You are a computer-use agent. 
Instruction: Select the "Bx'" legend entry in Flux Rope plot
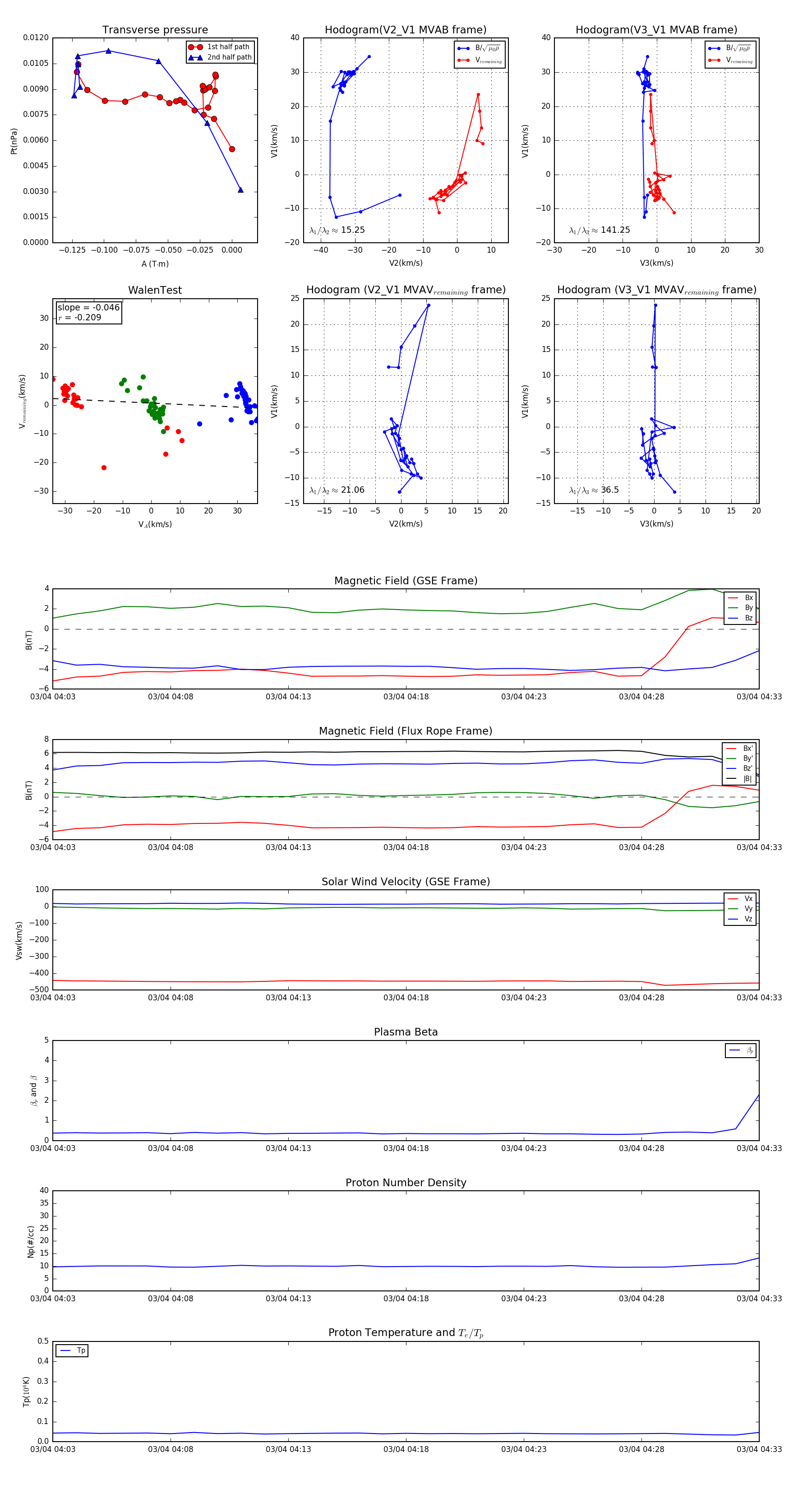point(740,749)
